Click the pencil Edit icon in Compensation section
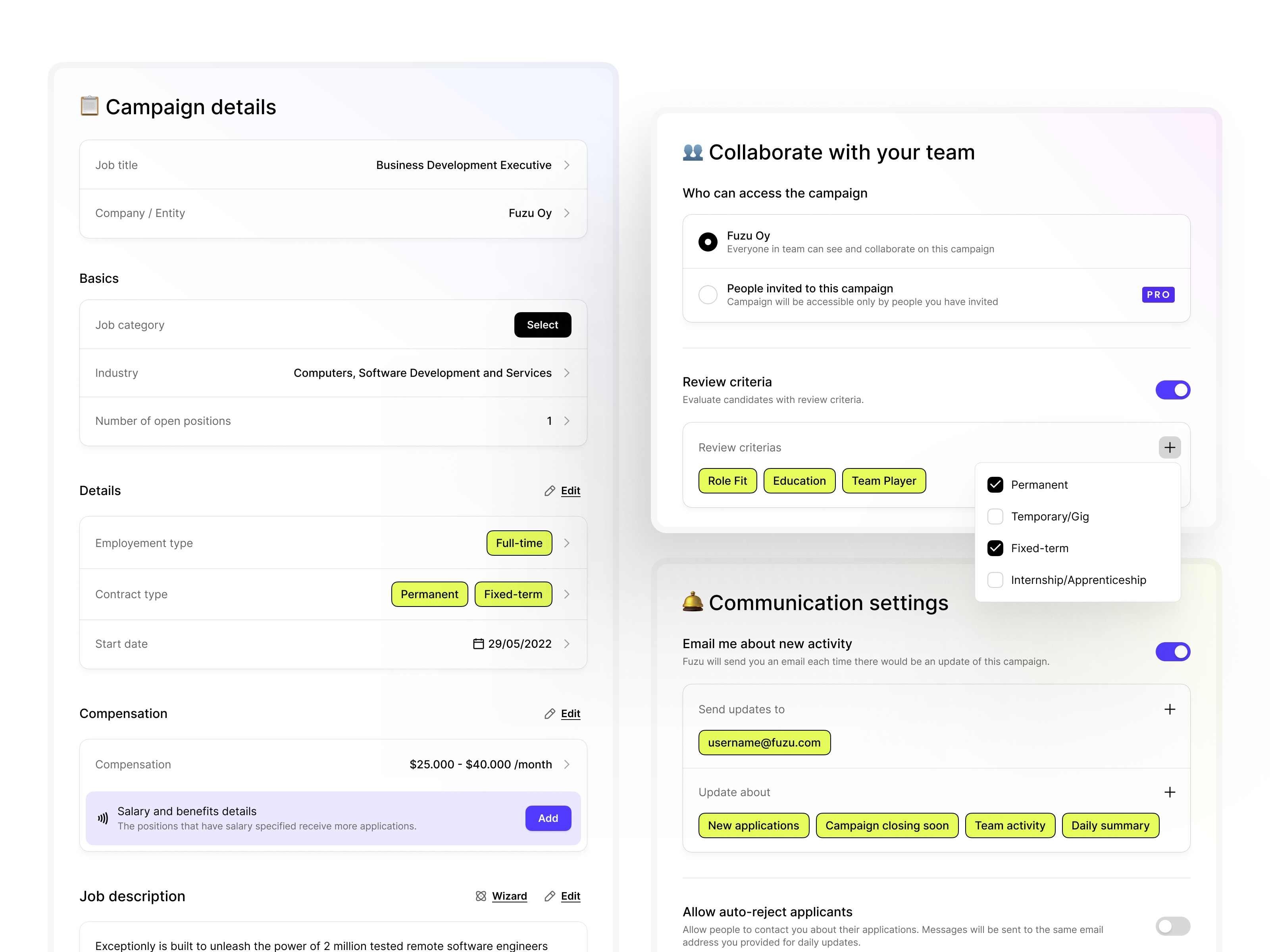Screen dimensions: 1270x952 [550, 713]
